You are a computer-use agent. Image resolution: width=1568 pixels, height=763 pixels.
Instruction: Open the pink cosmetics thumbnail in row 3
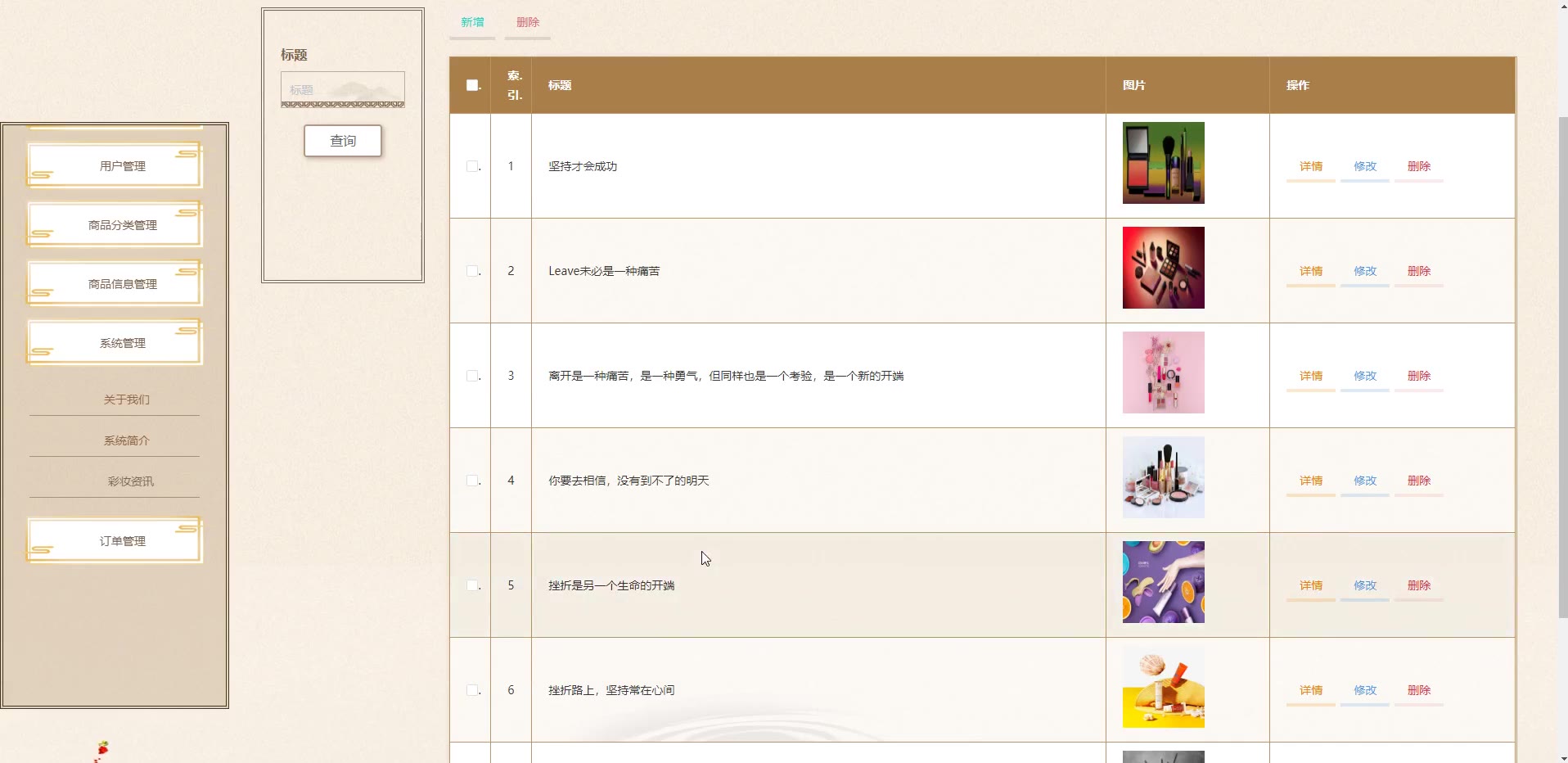(x=1164, y=372)
